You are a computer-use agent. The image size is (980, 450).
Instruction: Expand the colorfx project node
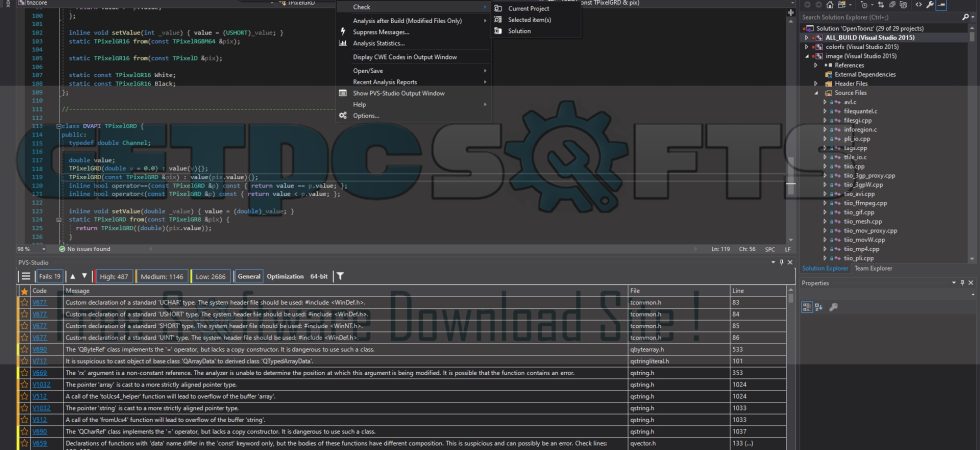pos(807,47)
